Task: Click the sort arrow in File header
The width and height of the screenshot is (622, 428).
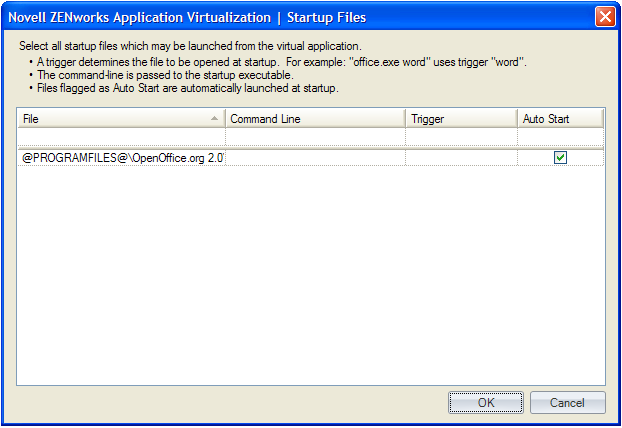Action: click(x=215, y=119)
